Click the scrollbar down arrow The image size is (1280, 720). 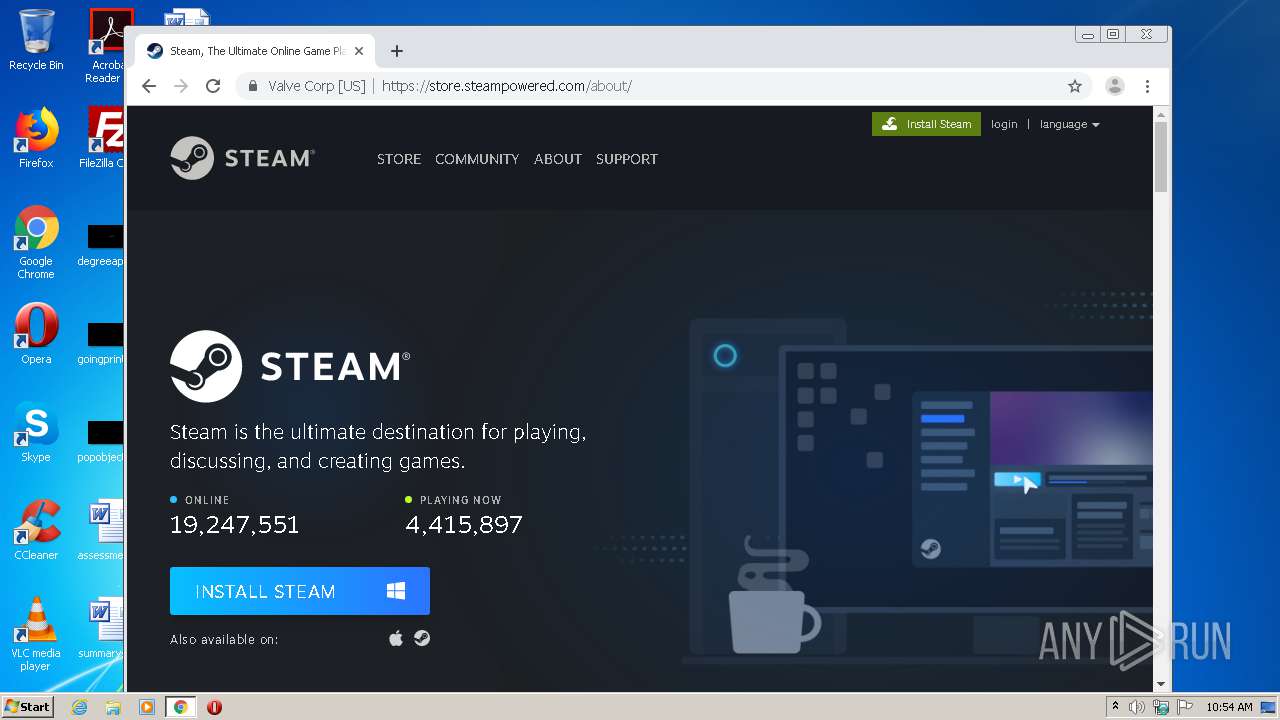(x=1161, y=684)
